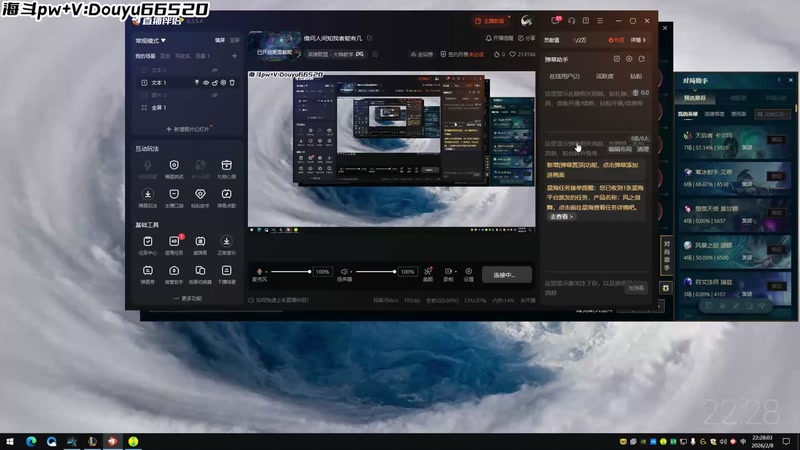800x450 pixels.
Task: Click the 分享 share button
Action: point(527,38)
